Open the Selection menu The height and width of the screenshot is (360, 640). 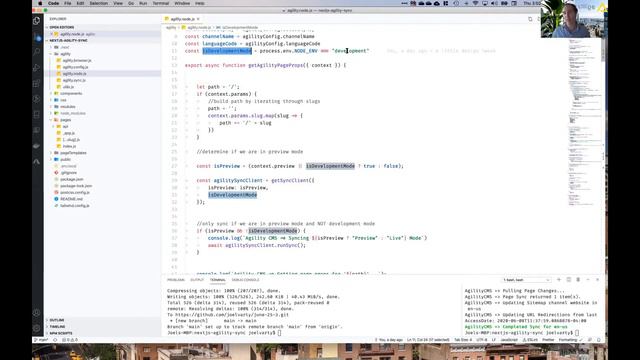(x=98, y=3)
